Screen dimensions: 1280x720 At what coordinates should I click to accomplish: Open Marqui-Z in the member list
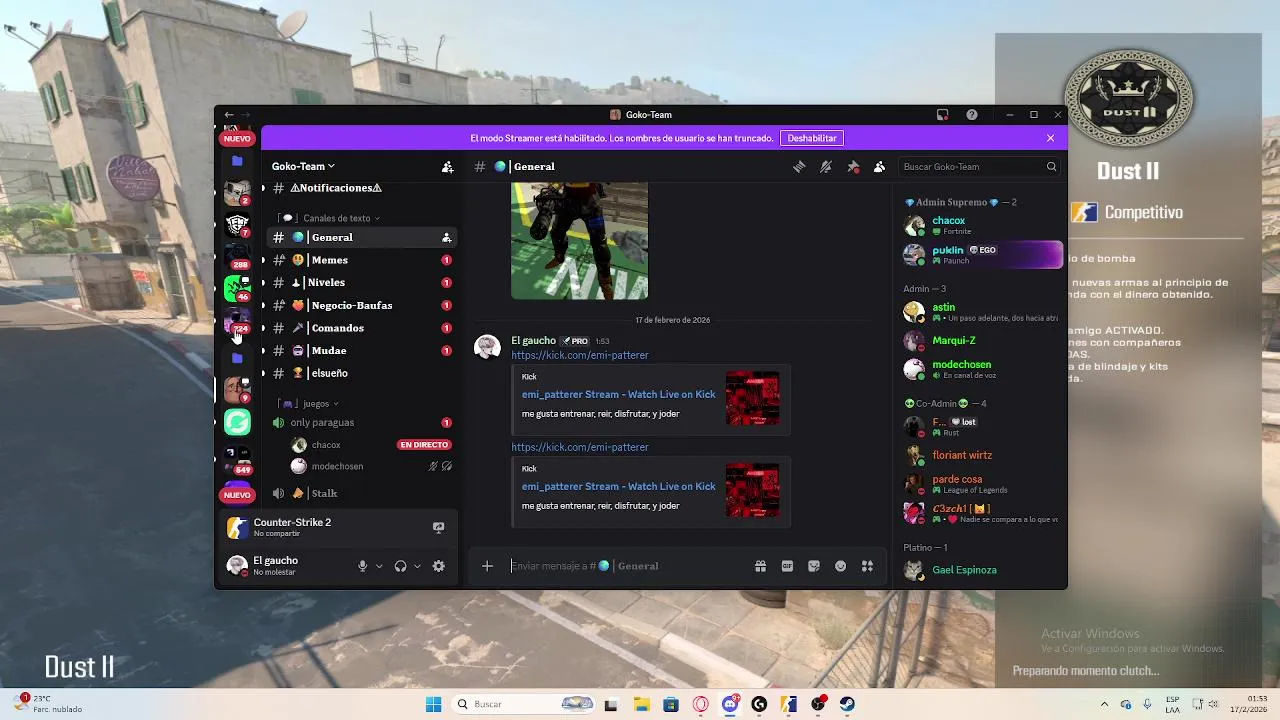click(980, 341)
